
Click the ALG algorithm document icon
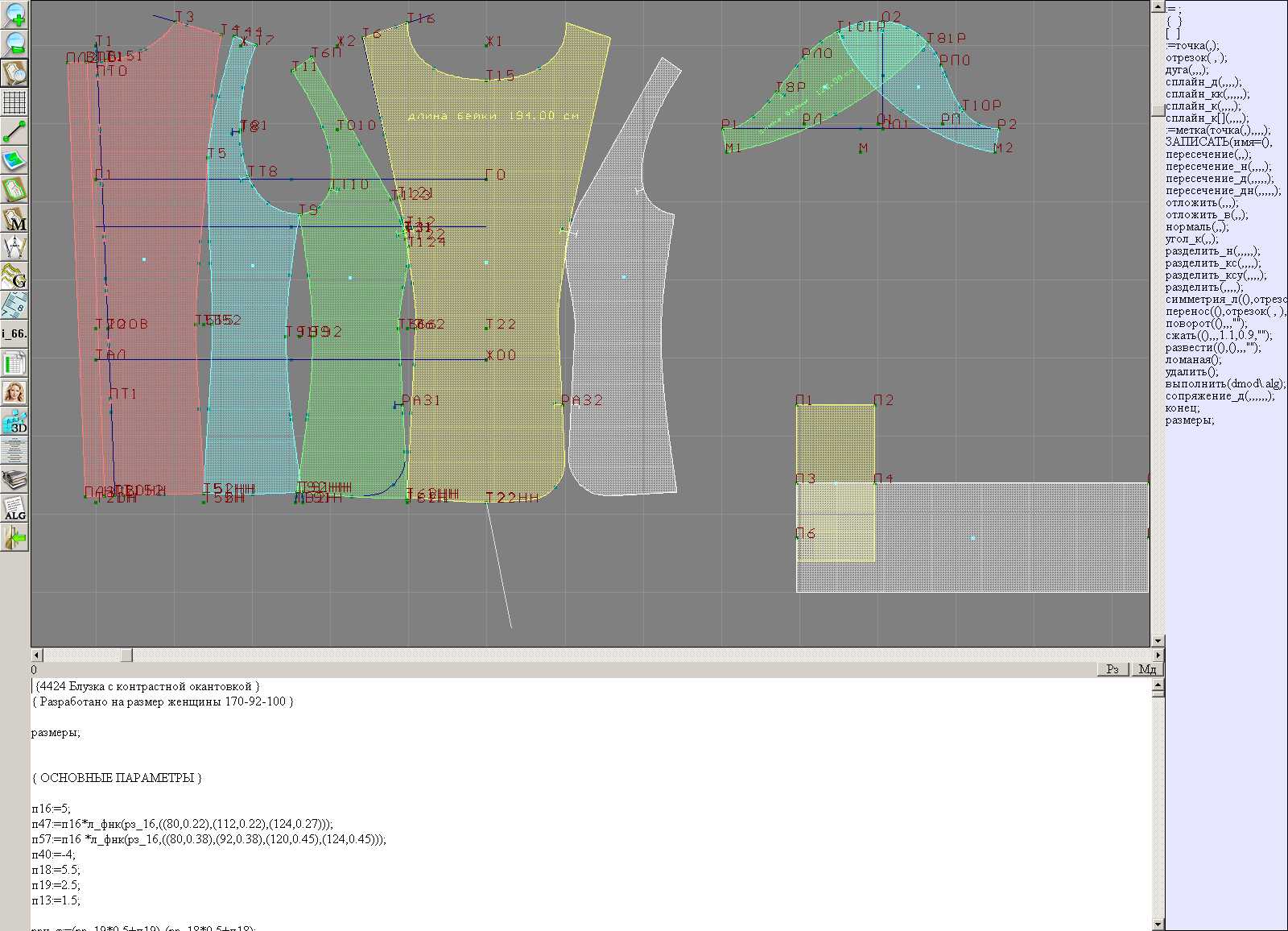tap(14, 508)
